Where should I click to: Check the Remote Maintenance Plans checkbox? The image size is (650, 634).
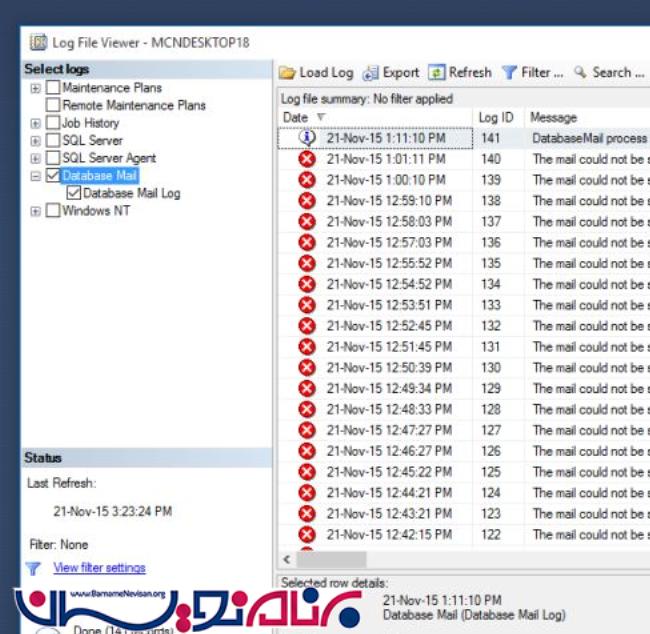click(53, 105)
